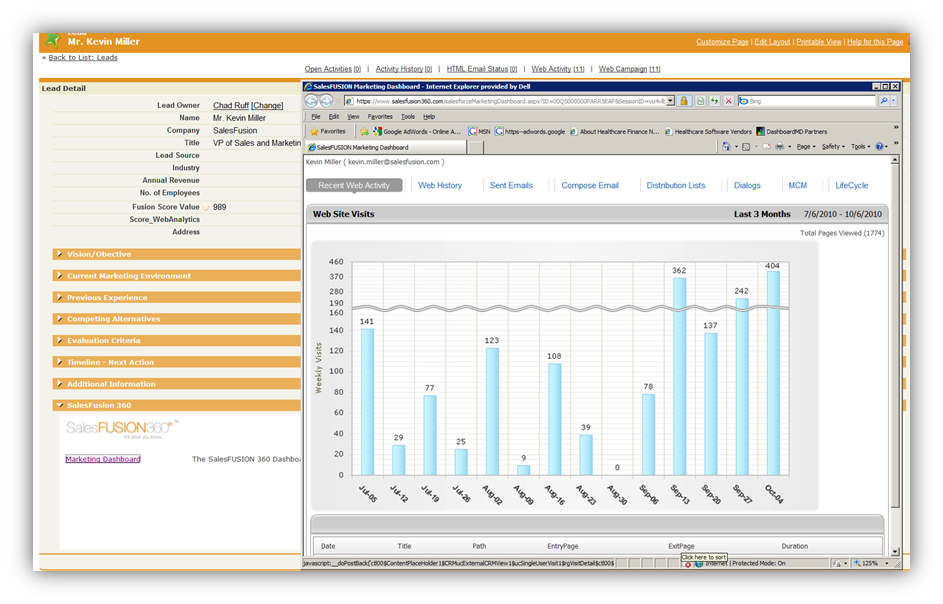943x604 pixels.
Task: Open the Help menu in Internet Explorer
Action: pyautogui.click(x=429, y=117)
